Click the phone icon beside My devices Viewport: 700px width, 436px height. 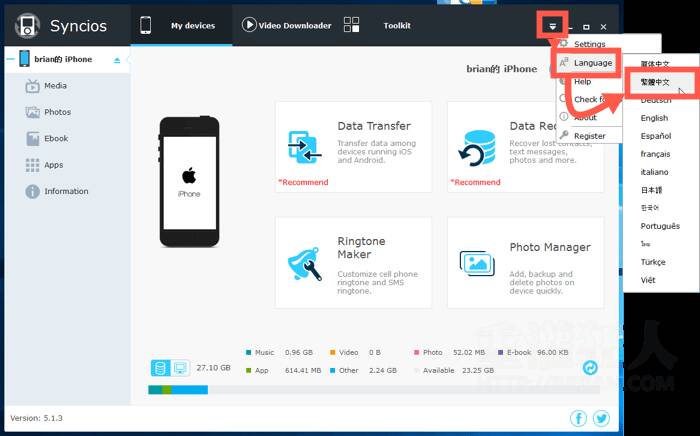pos(146,25)
